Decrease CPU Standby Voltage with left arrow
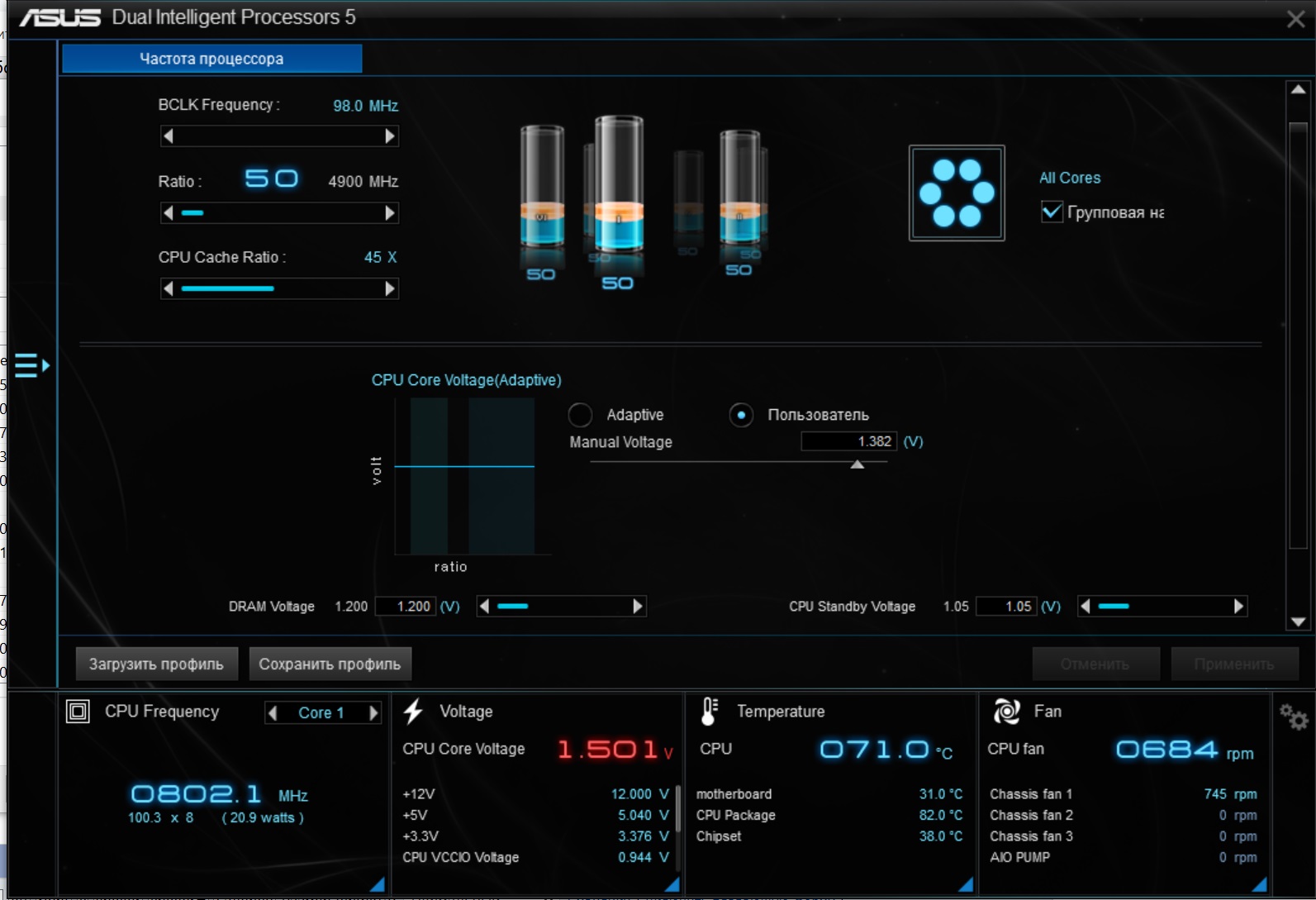The image size is (1316, 900). (x=1086, y=607)
